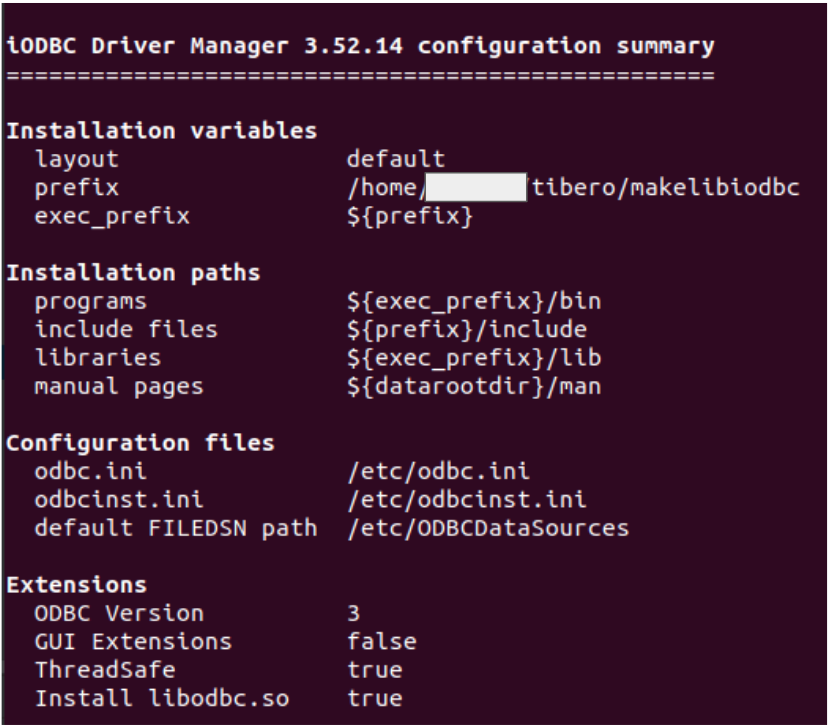Click the 'manual pages' label
The image size is (830, 727).
coord(119,387)
